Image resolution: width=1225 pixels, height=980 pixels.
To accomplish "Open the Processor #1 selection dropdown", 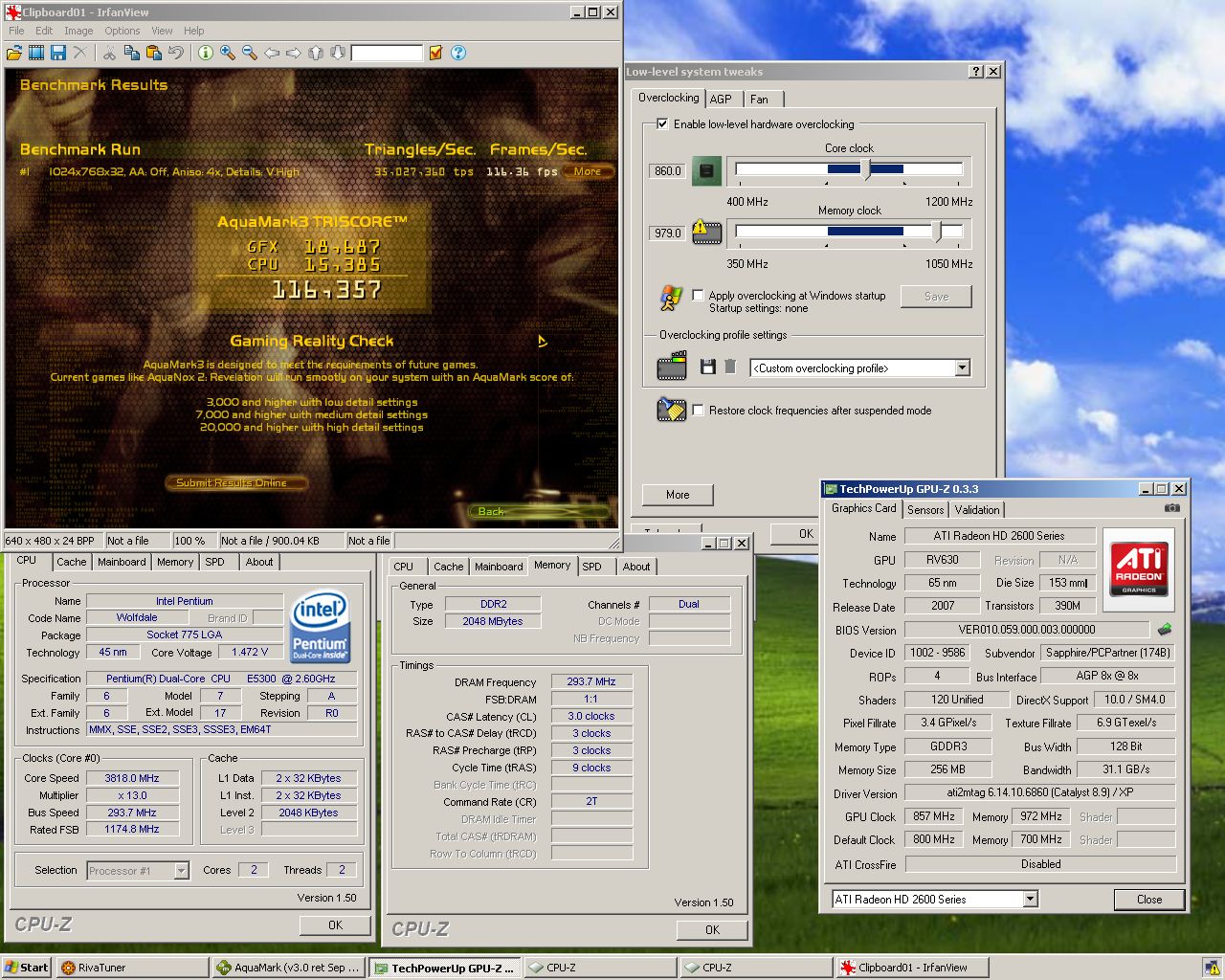I will 181,870.
